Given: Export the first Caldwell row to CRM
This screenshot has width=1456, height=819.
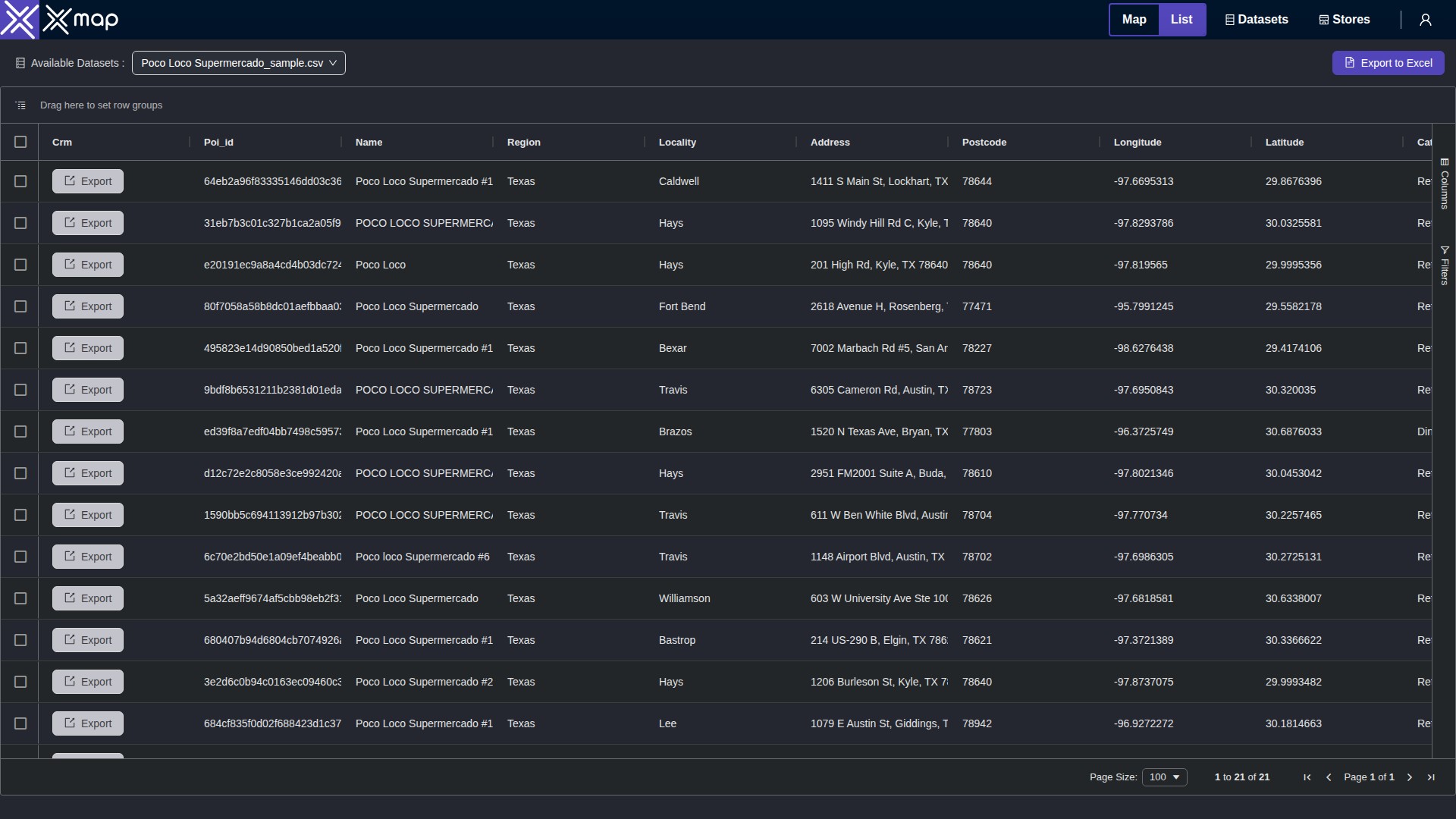Looking at the screenshot, I should tap(88, 181).
